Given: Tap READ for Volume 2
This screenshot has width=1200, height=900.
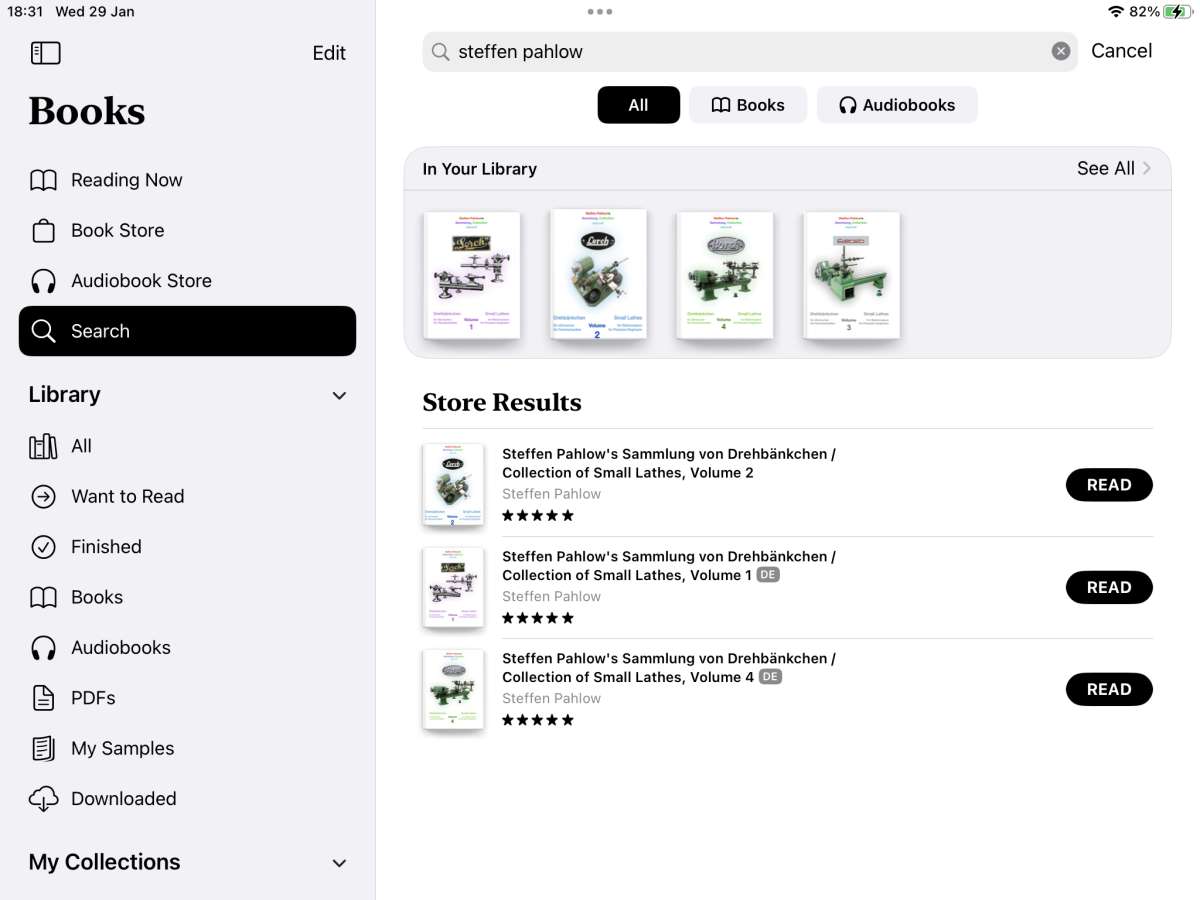Looking at the screenshot, I should pyautogui.click(x=1109, y=485).
